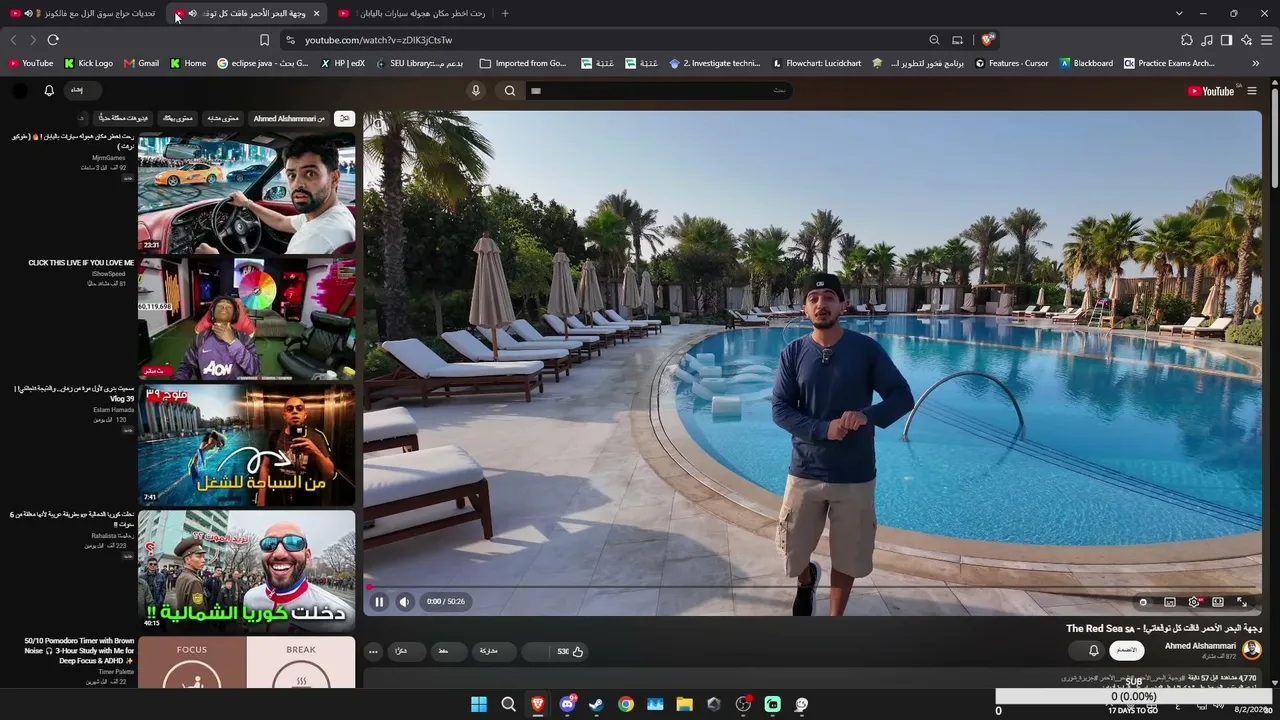Like the video with thumbs up
1280x720 pixels.
[x=570, y=651]
